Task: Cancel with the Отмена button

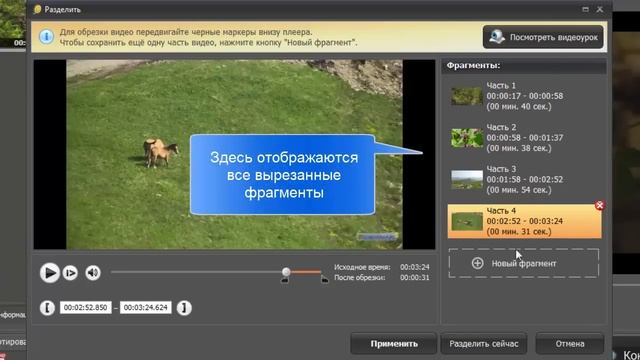Action: point(569,344)
